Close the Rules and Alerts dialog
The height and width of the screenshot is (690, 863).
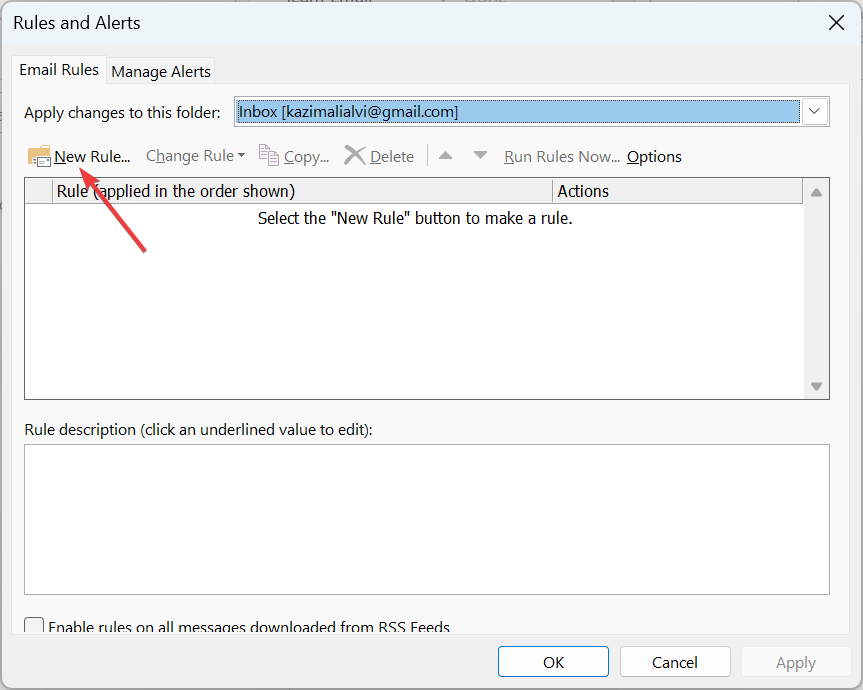coord(836,22)
